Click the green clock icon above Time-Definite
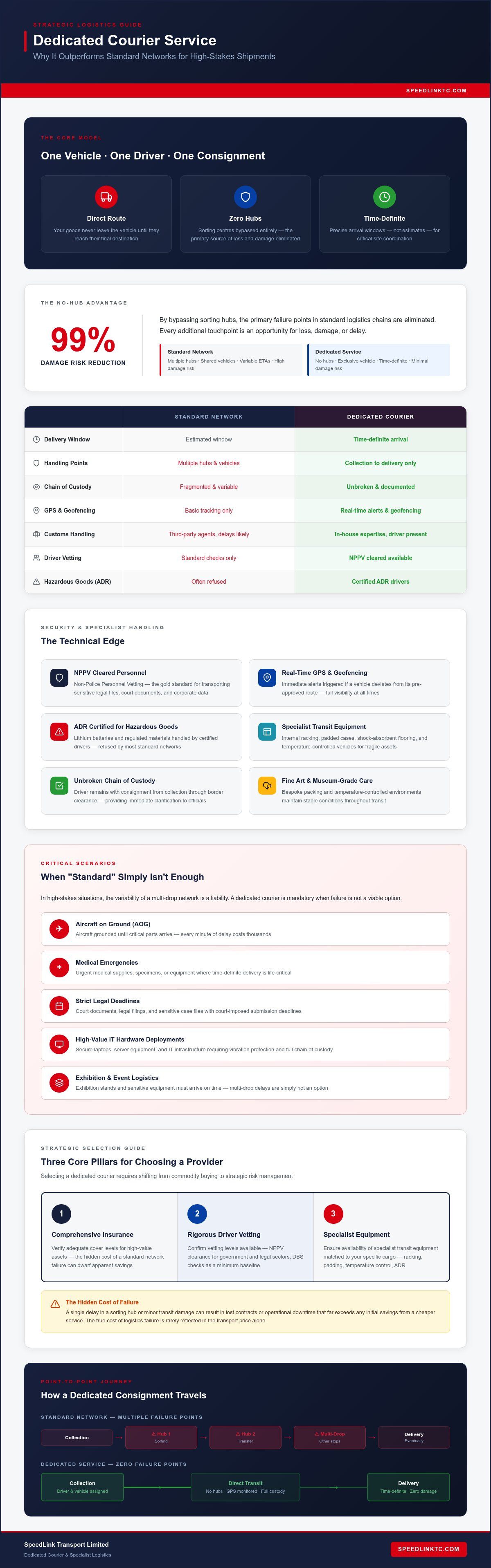The height and width of the screenshot is (1568, 491). click(384, 197)
